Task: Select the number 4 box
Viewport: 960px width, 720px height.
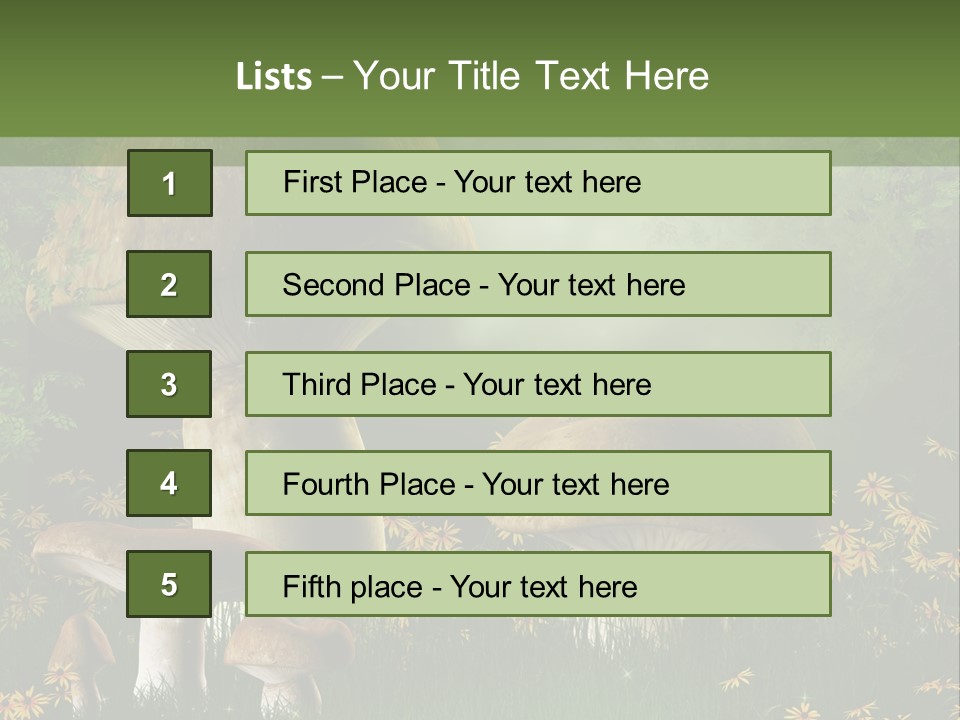Action: tap(169, 484)
